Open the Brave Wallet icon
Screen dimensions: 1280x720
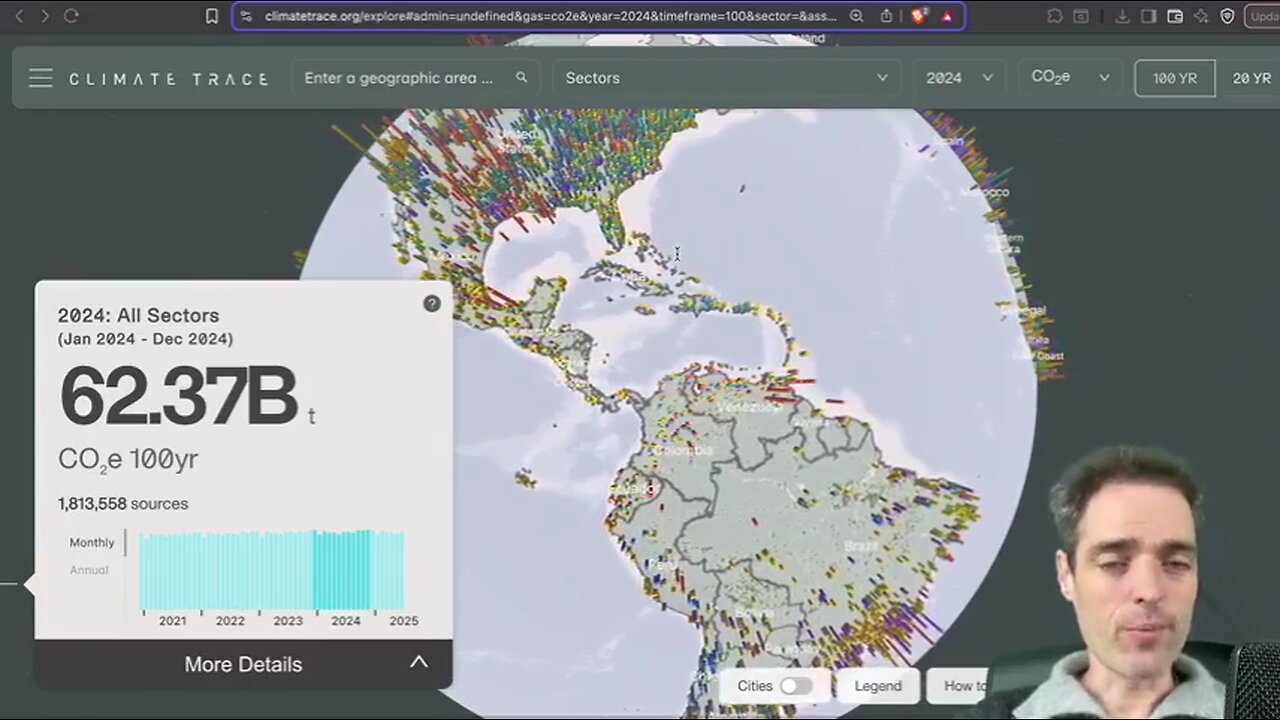point(1175,16)
